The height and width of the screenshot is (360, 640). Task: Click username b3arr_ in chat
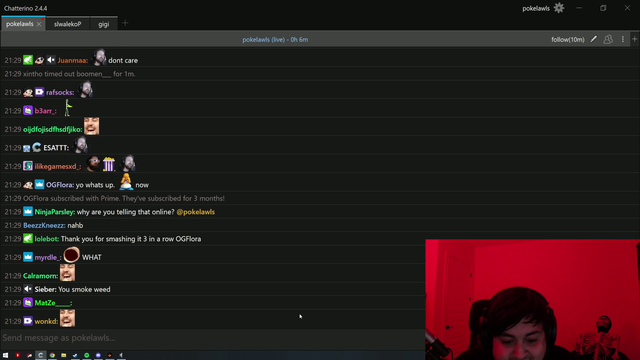[45, 111]
